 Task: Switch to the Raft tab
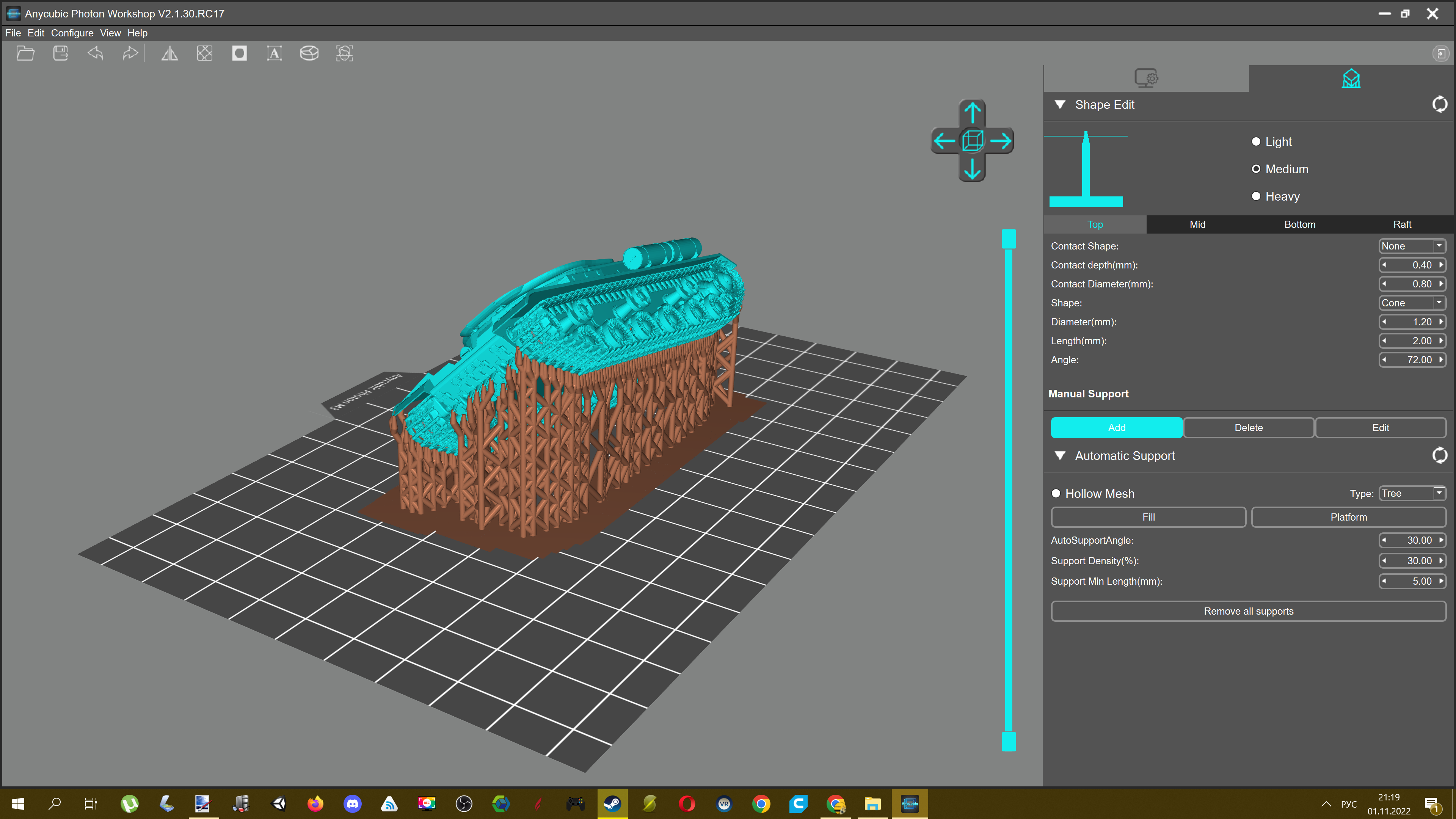[1402, 224]
